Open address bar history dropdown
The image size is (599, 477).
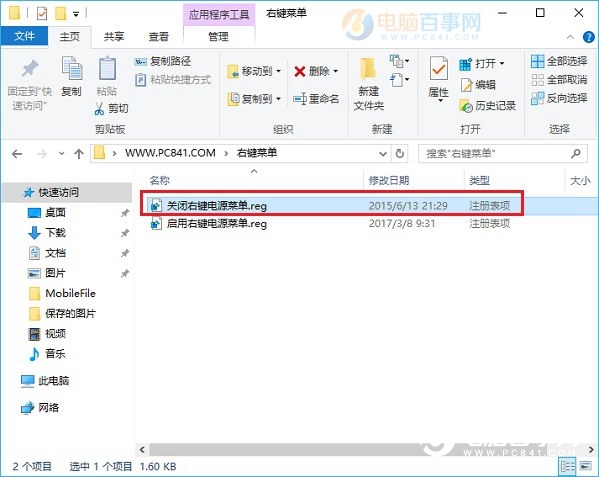point(383,154)
